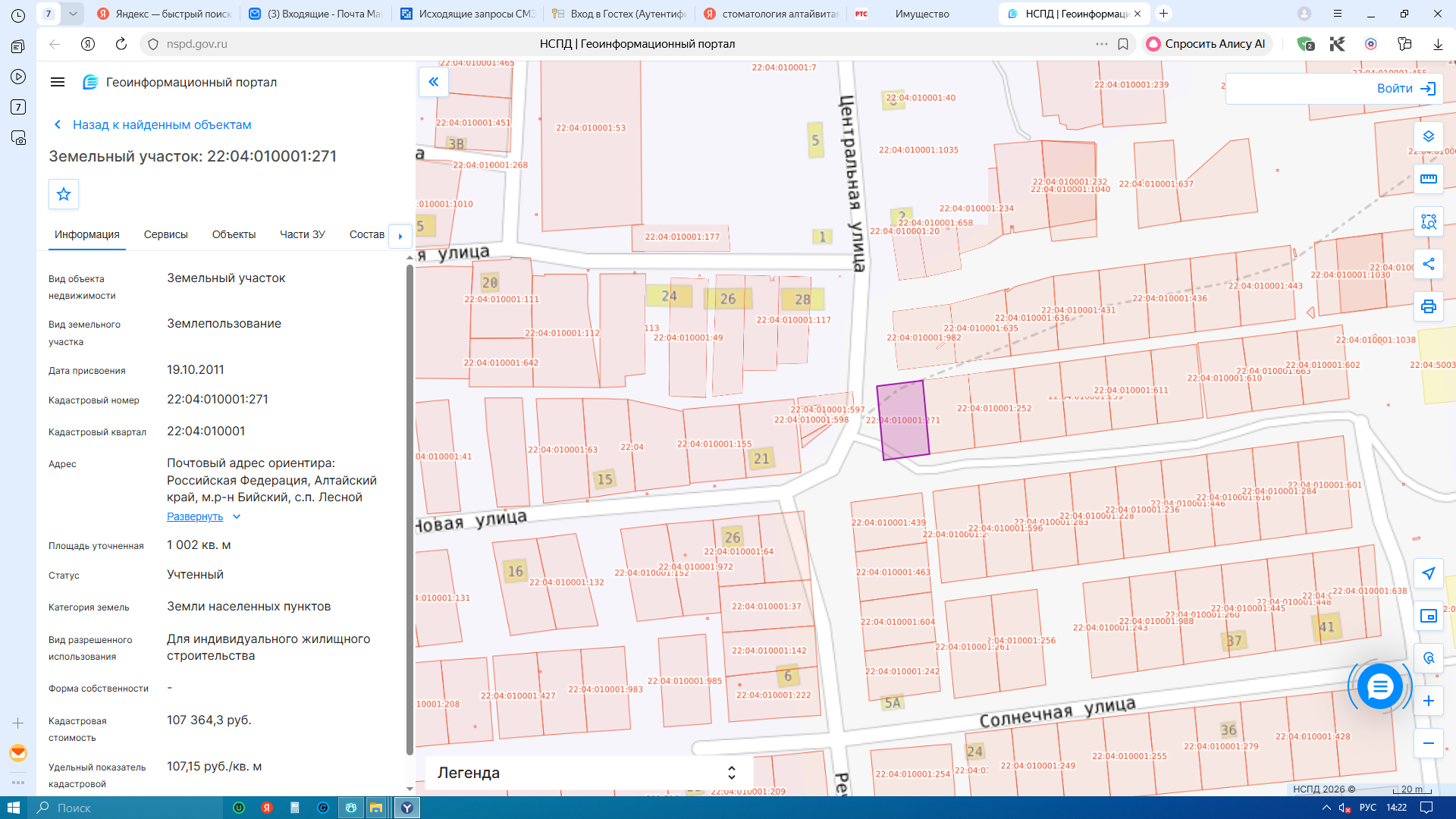Click the house number 21 on map

click(761, 458)
